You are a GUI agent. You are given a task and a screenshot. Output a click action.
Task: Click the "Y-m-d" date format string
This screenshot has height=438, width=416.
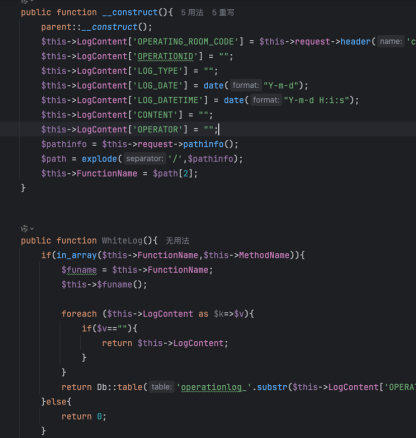[x=281, y=86]
